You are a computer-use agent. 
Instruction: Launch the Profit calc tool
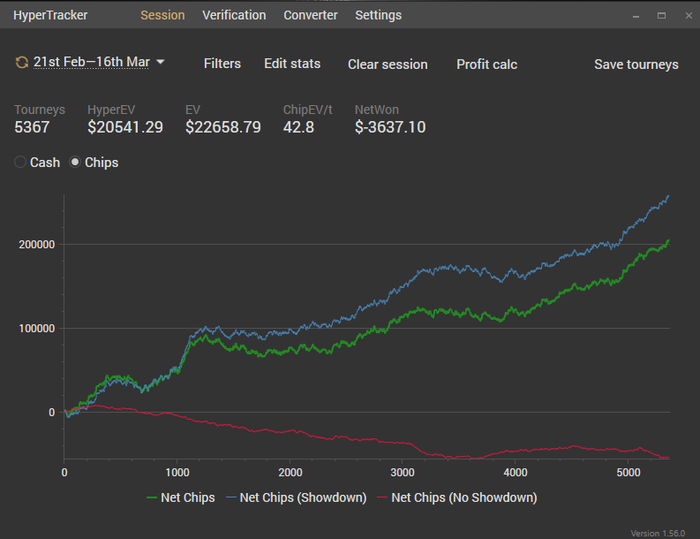click(487, 64)
